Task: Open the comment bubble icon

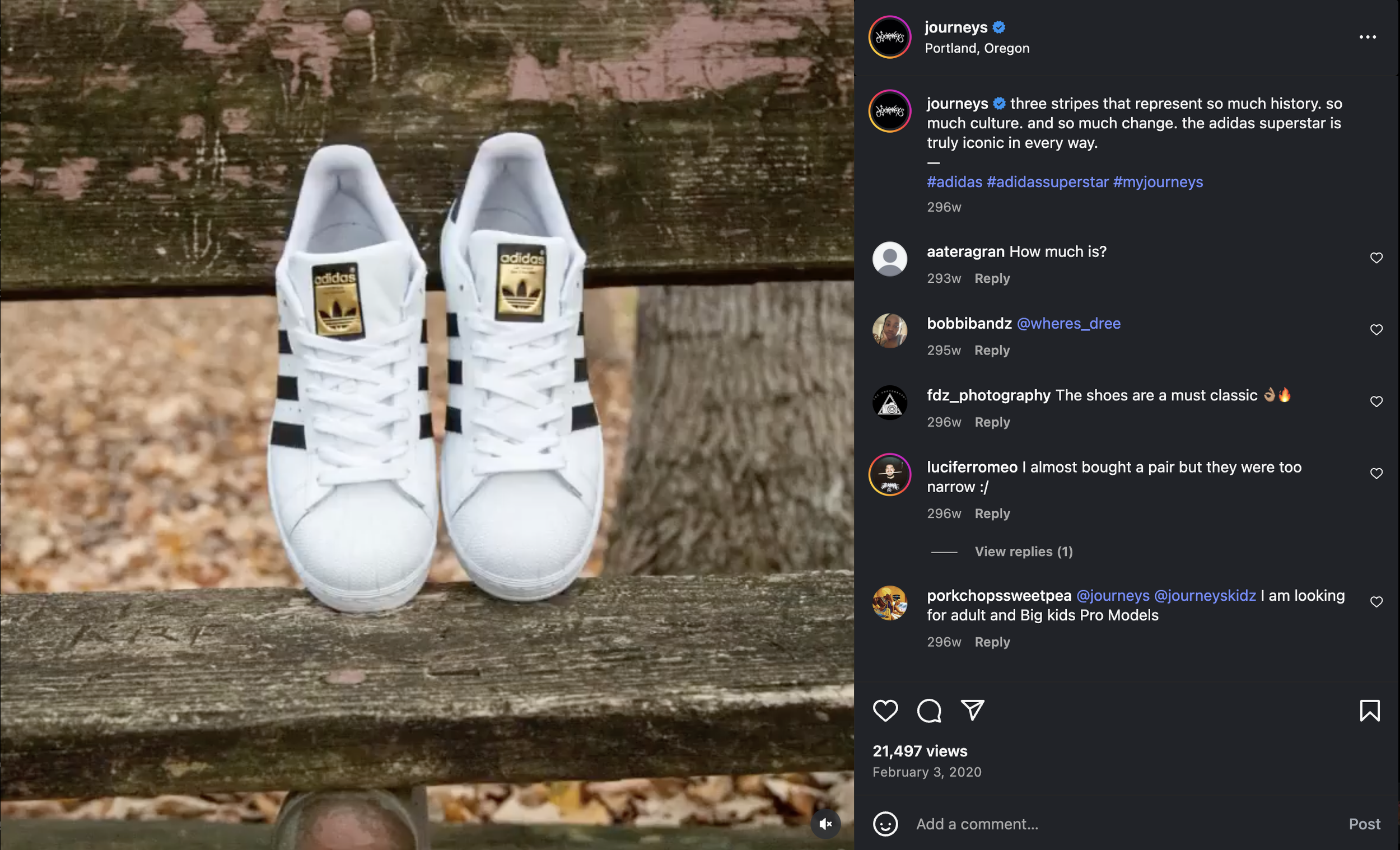Action: (929, 711)
